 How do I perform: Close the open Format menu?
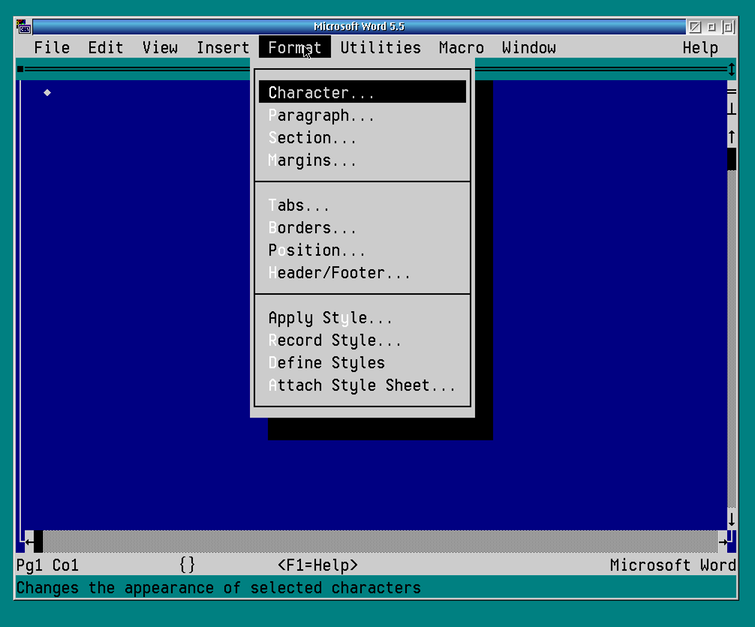click(x=295, y=47)
